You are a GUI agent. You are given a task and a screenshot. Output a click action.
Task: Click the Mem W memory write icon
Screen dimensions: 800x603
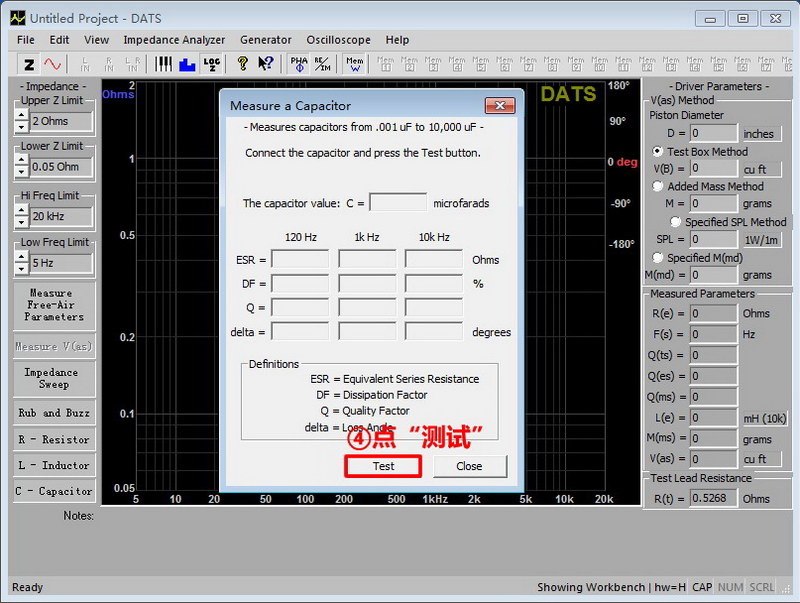coord(355,64)
